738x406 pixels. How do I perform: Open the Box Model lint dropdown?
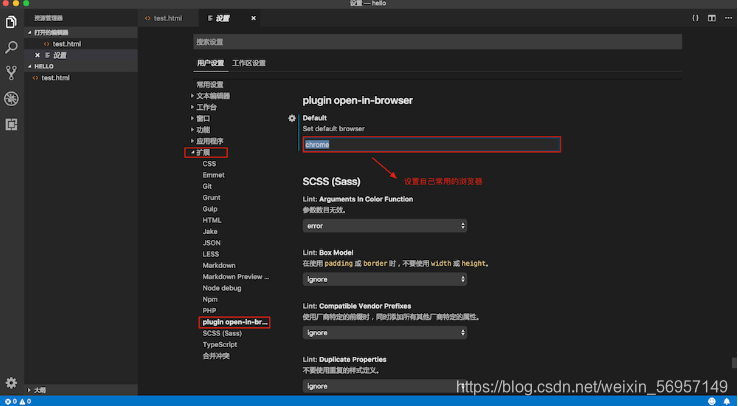(385, 279)
